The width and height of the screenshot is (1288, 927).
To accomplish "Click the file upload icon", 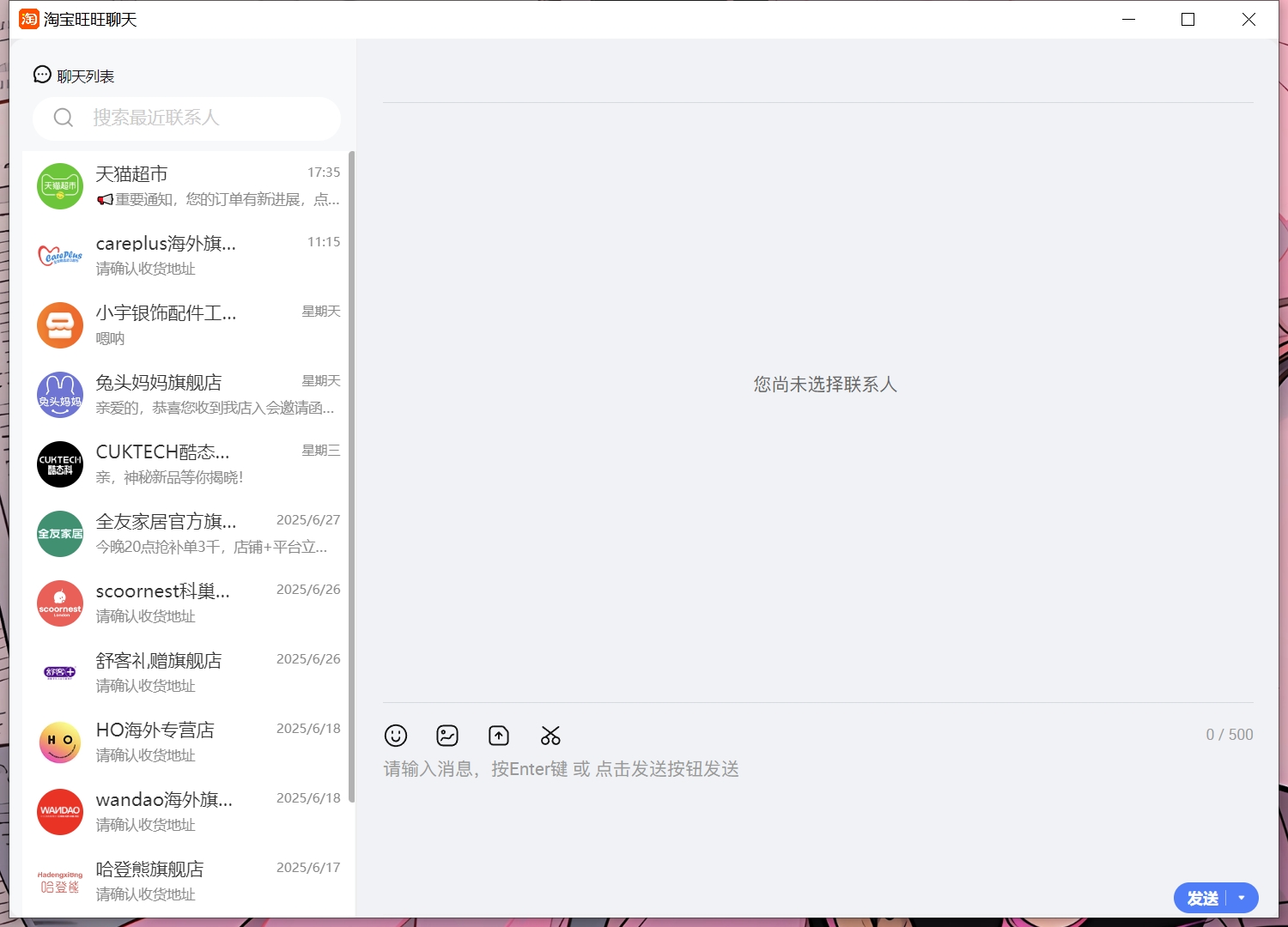I will point(498,736).
